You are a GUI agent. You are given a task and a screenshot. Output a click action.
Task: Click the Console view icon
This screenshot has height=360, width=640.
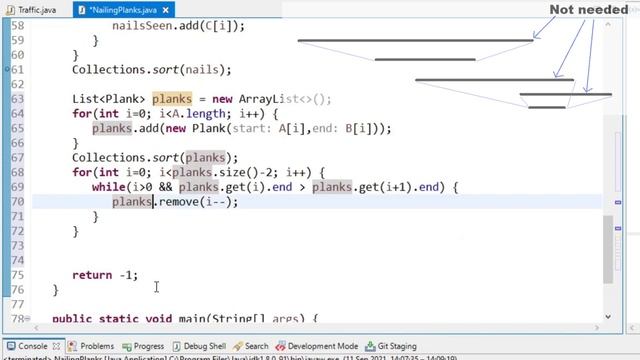coord(11,346)
